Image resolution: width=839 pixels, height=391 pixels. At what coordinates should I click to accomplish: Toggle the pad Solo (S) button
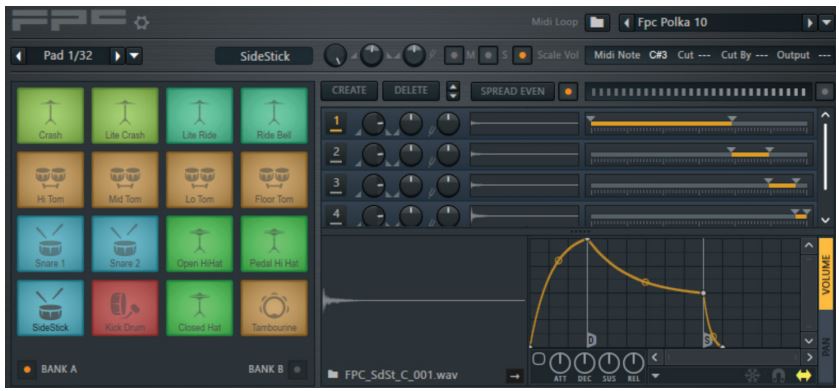(488, 56)
